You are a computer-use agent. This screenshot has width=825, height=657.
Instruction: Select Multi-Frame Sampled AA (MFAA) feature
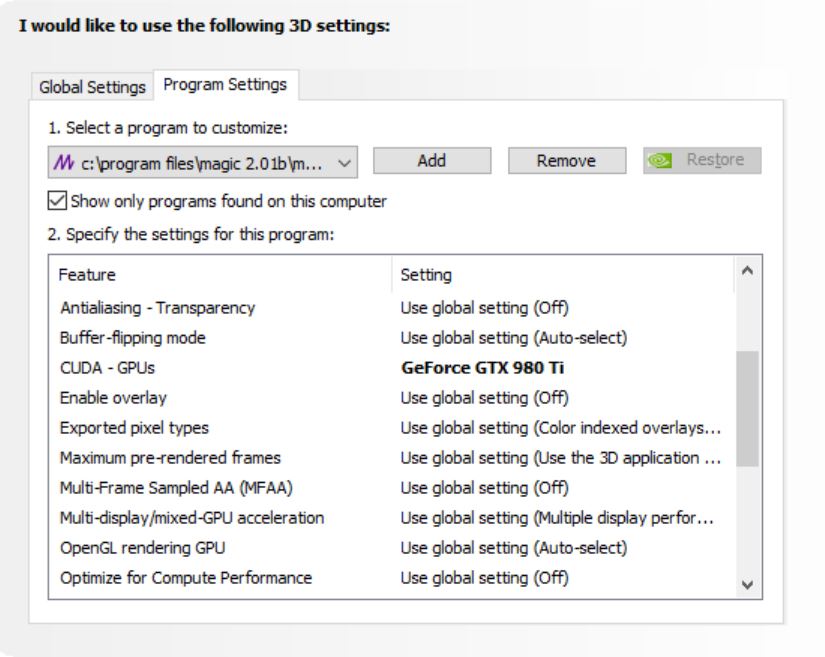tap(176, 488)
